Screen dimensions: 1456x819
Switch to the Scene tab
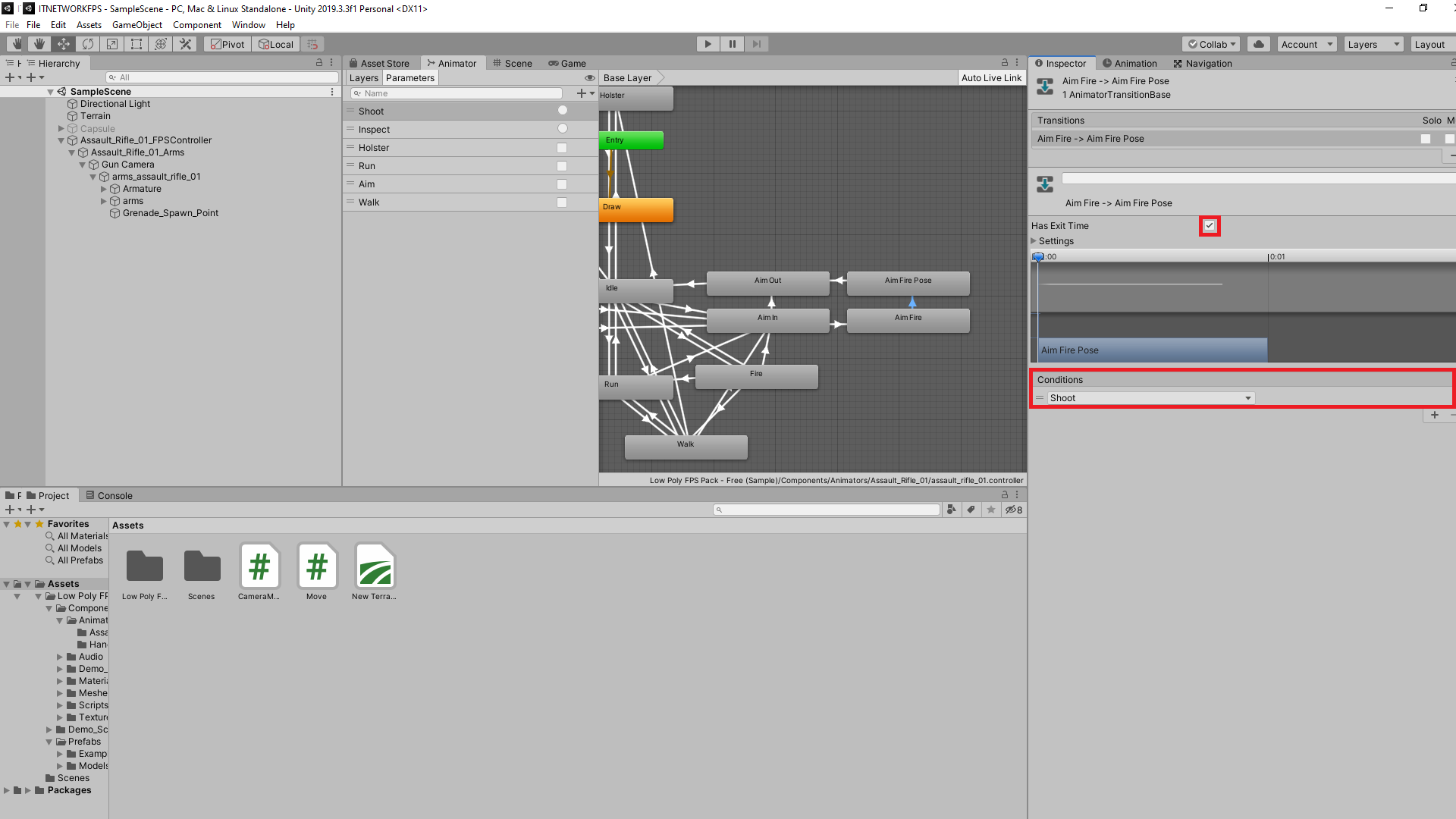click(513, 63)
